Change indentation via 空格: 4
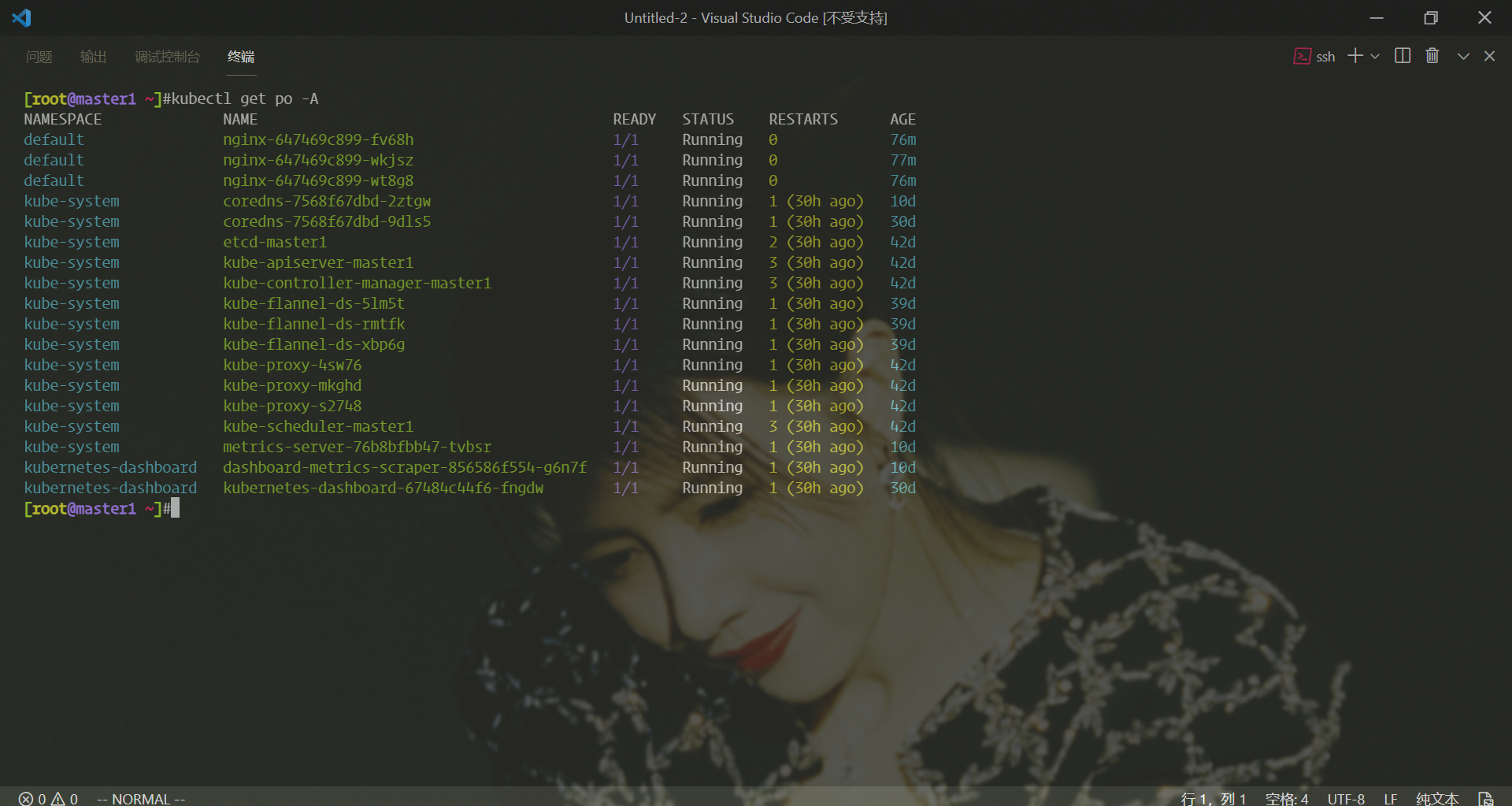 [x=1287, y=798]
